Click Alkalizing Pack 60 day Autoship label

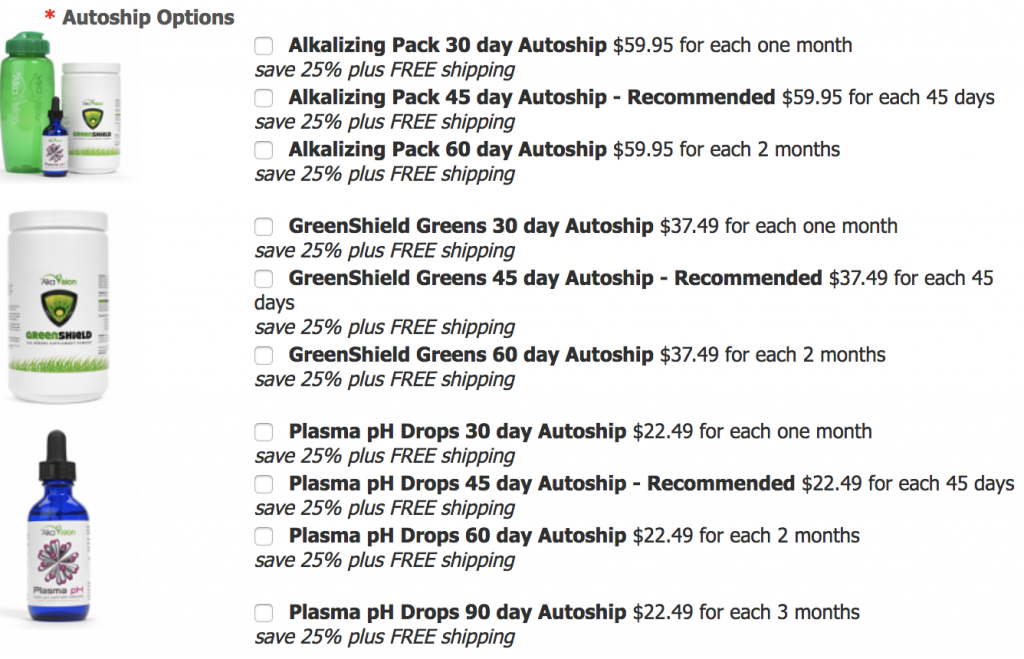[x=447, y=150]
